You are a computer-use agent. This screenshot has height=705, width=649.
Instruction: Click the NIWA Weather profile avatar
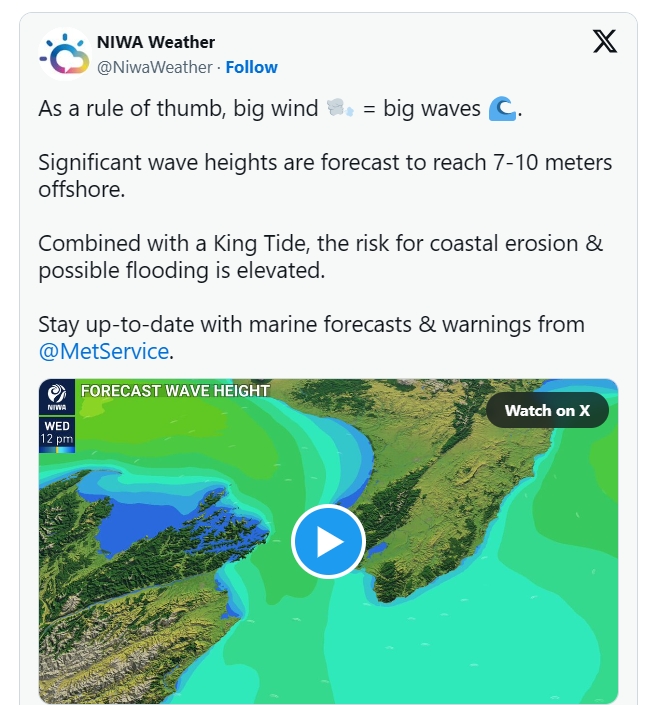(64, 54)
